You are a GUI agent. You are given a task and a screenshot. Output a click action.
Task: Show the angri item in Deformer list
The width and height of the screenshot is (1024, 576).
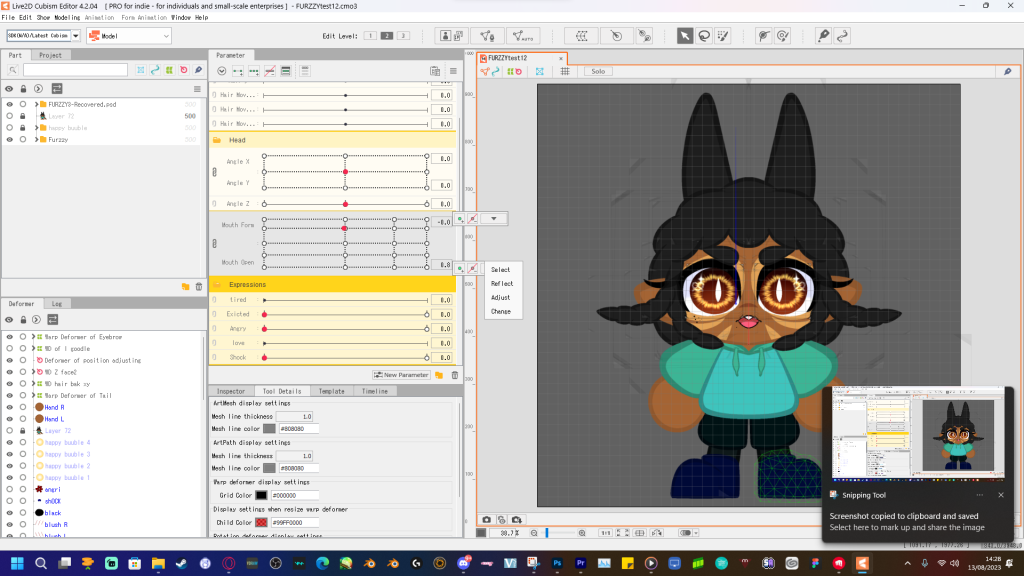[x=9, y=490]
